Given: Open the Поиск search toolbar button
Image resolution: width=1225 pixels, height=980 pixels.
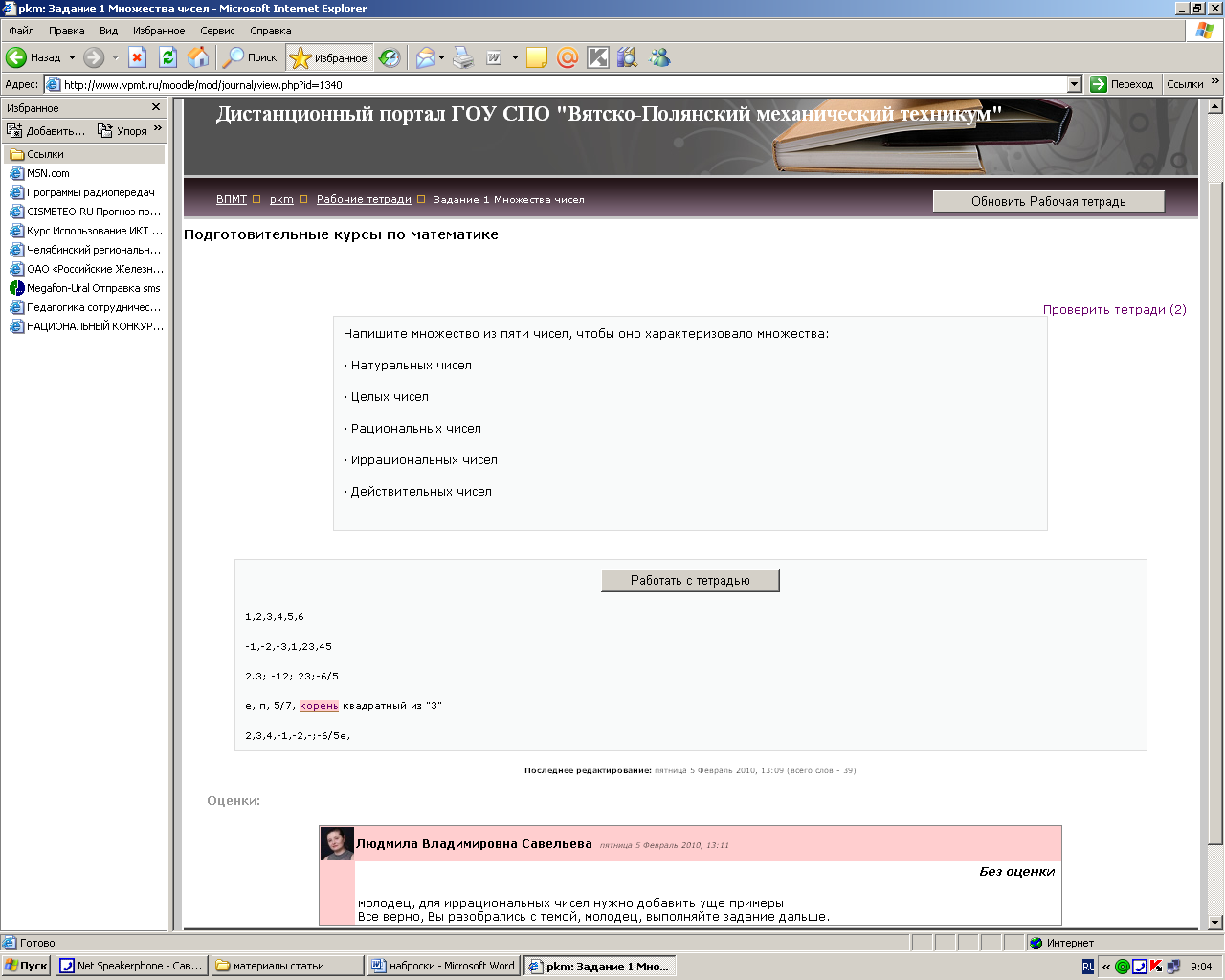Looking at the screenshot, I should (250, 57).
